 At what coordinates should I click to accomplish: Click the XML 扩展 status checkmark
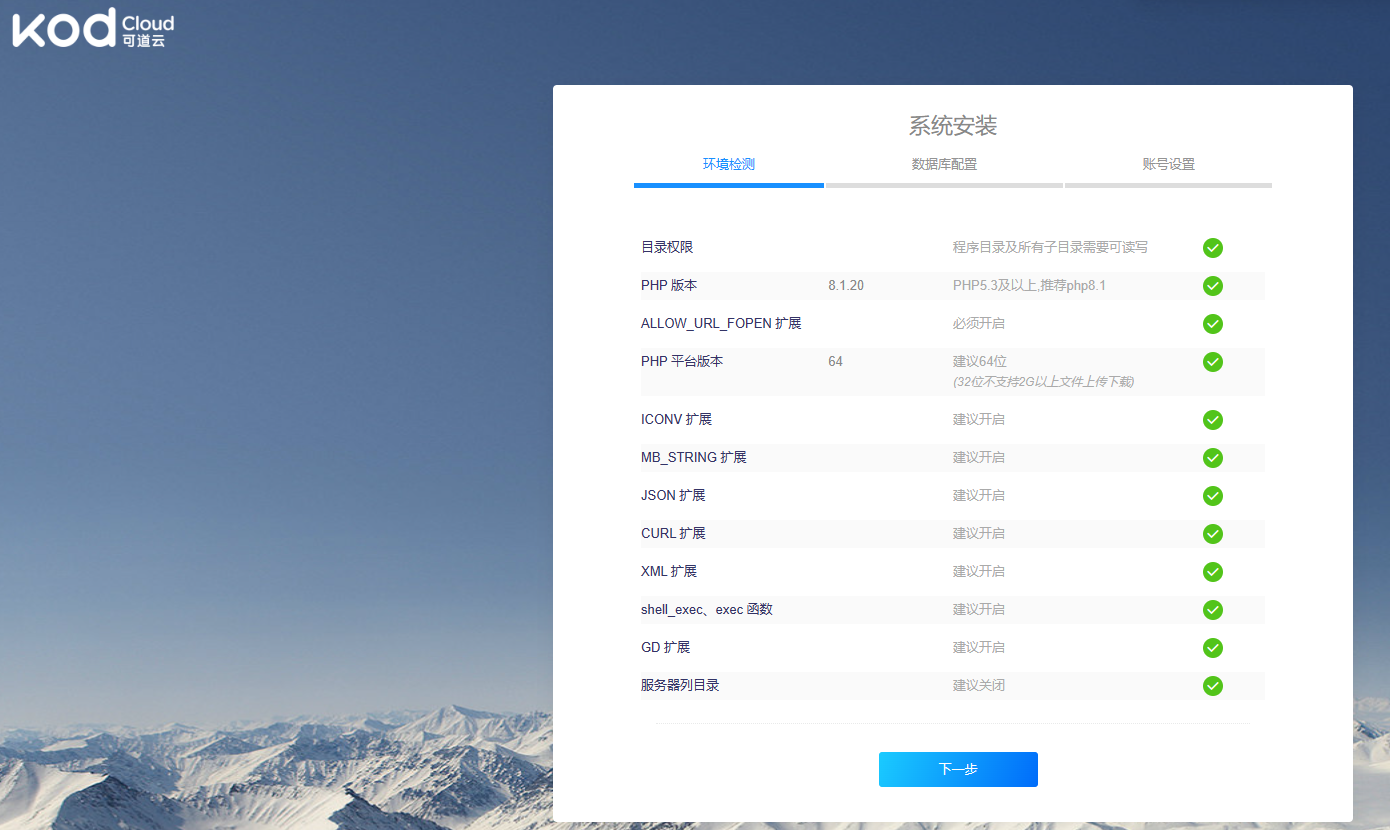pyautogui.click(x=1213, y=572)
